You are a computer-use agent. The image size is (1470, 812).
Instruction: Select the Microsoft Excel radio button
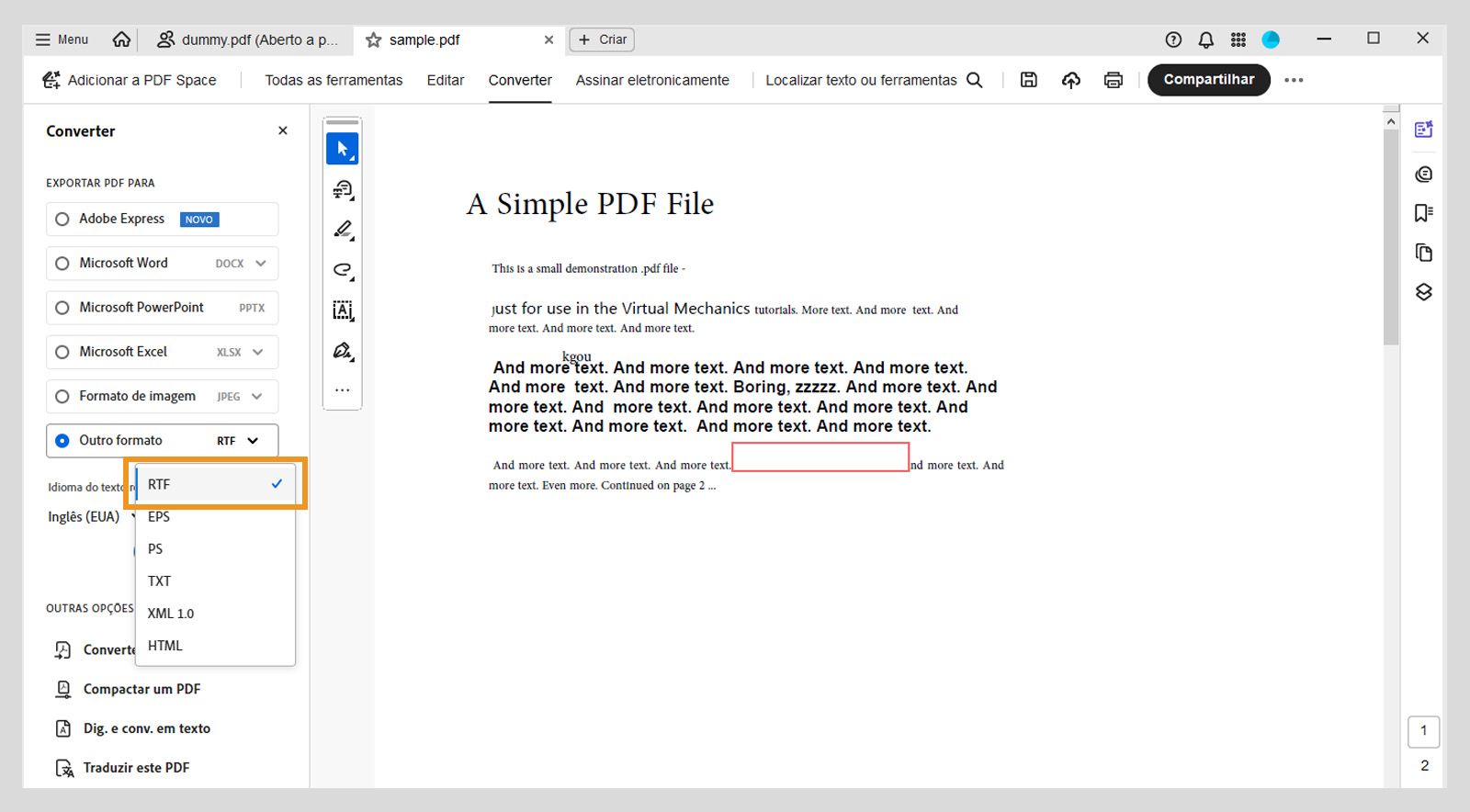tap(62, 352)
